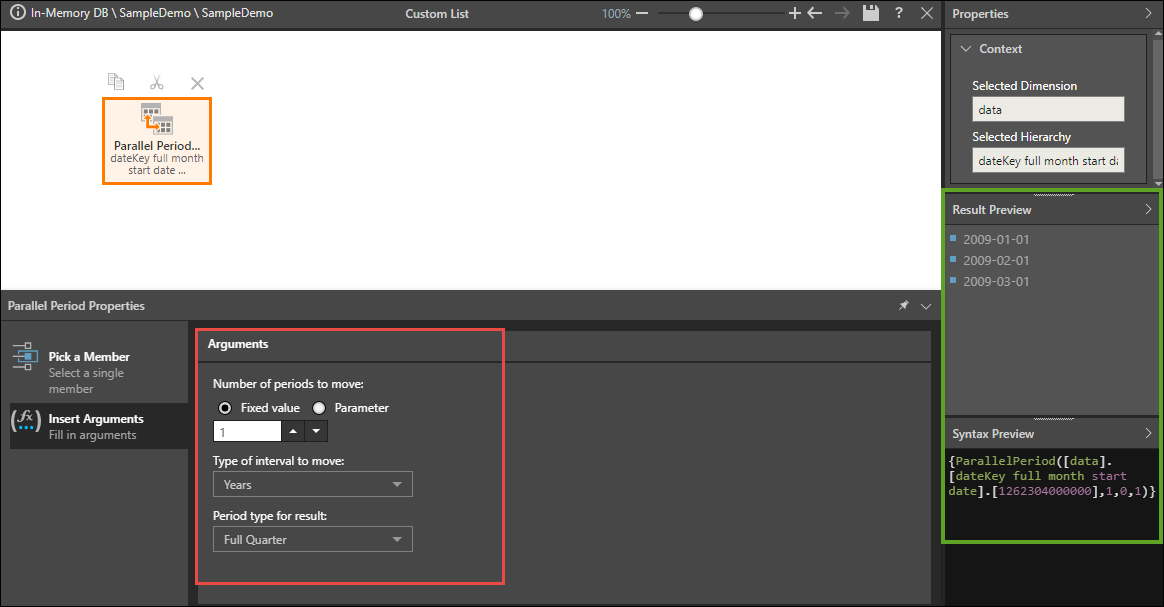Collapse the Result Preview panel
This screenshot has height=607, width=1164.
[1148, 210]
